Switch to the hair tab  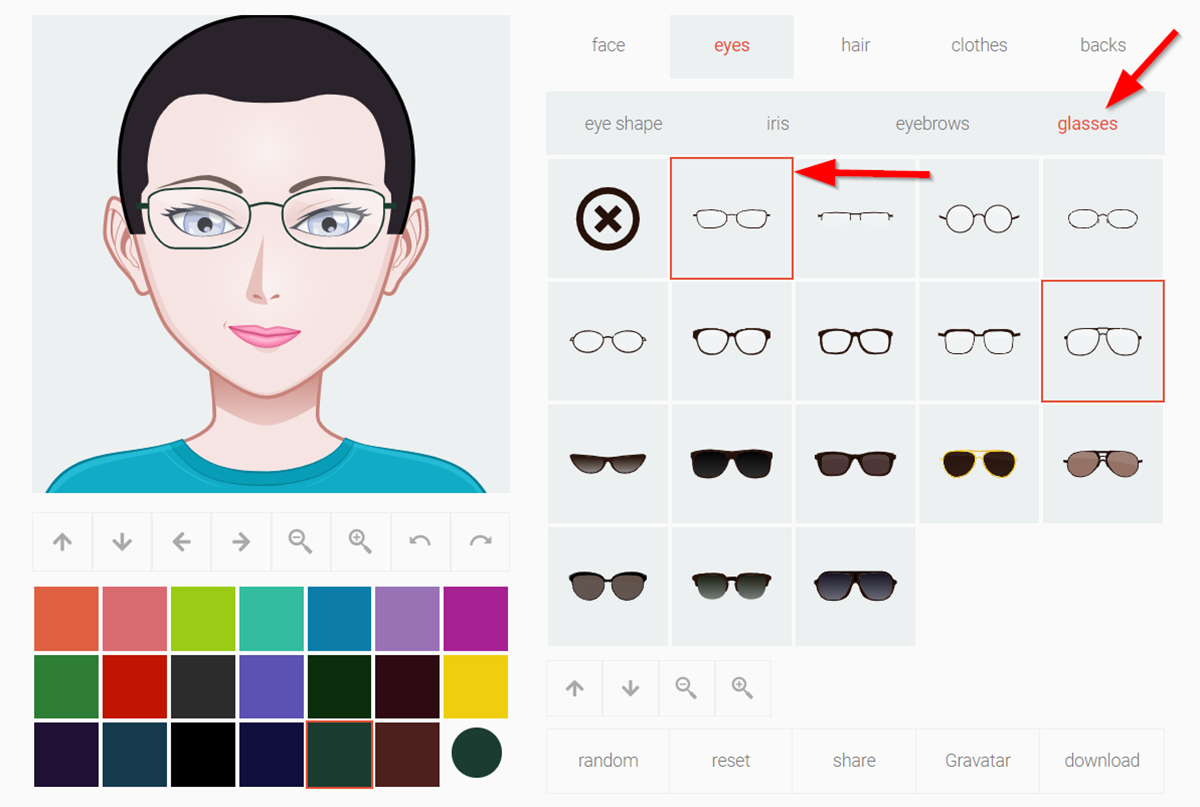[x=855, y=45]
